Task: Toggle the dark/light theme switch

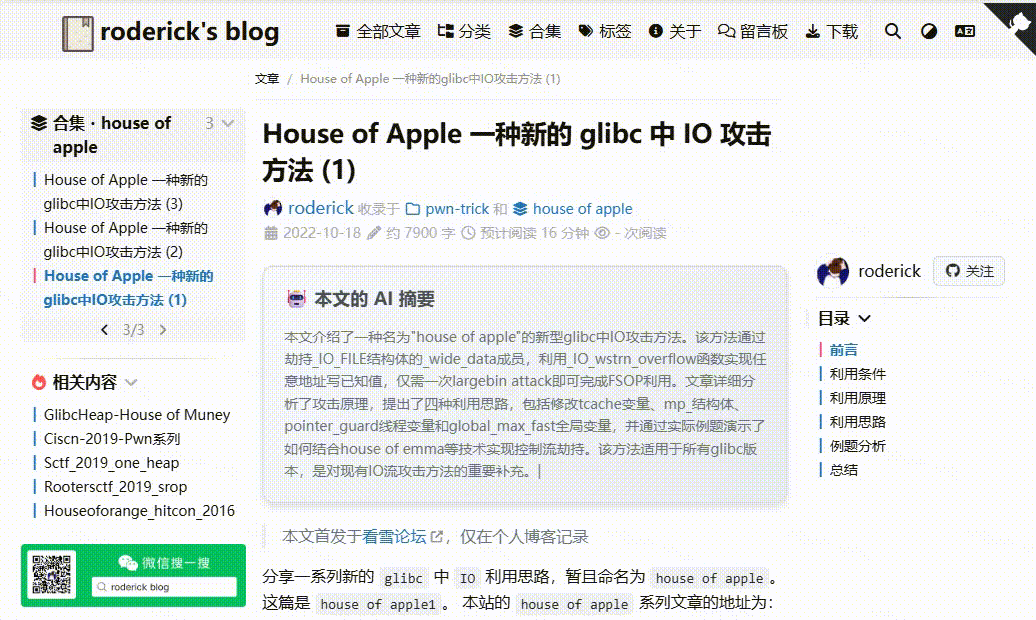Action: [x=929, y=32]
